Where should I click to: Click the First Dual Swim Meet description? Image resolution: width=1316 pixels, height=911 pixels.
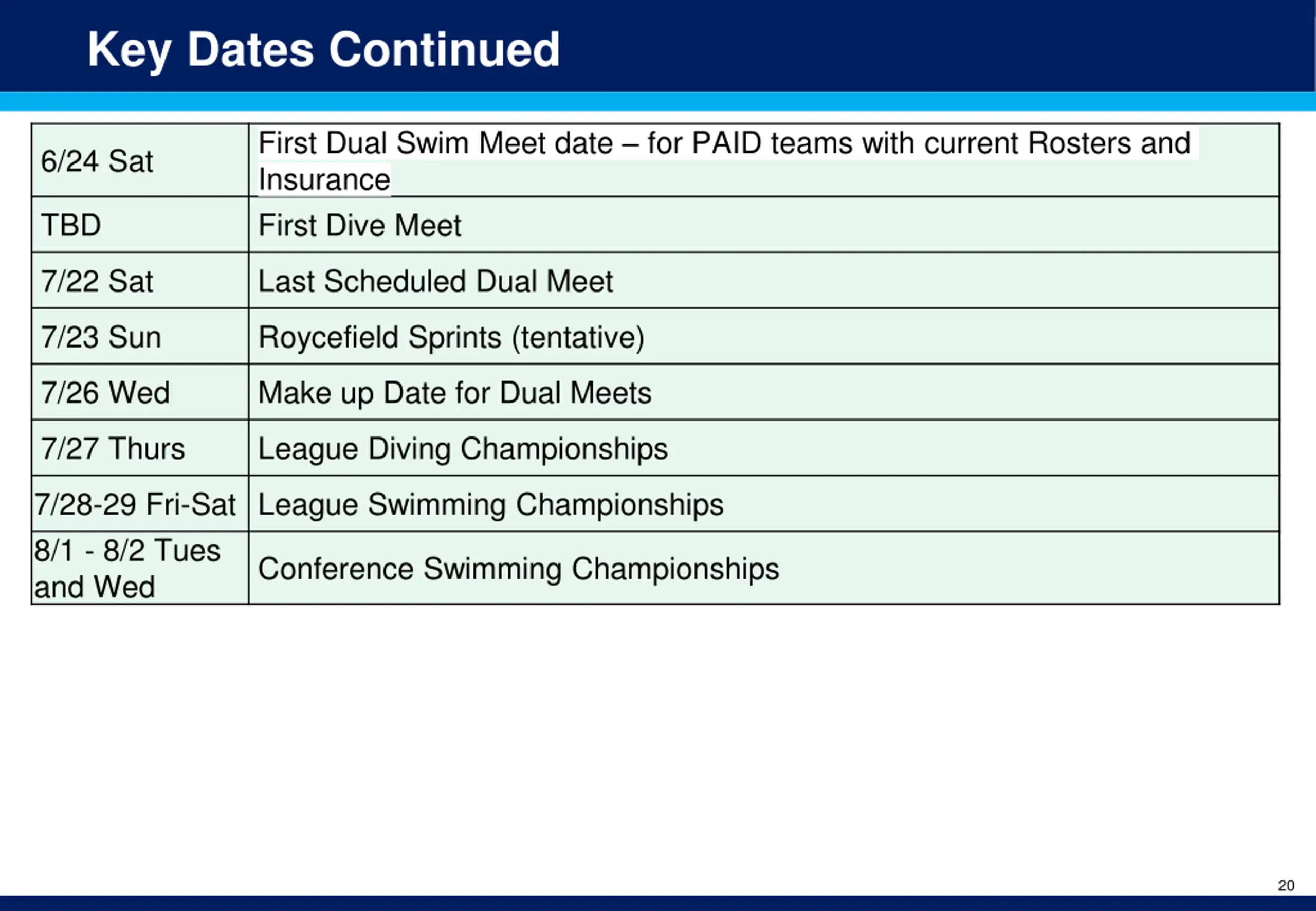pos(724,160)
